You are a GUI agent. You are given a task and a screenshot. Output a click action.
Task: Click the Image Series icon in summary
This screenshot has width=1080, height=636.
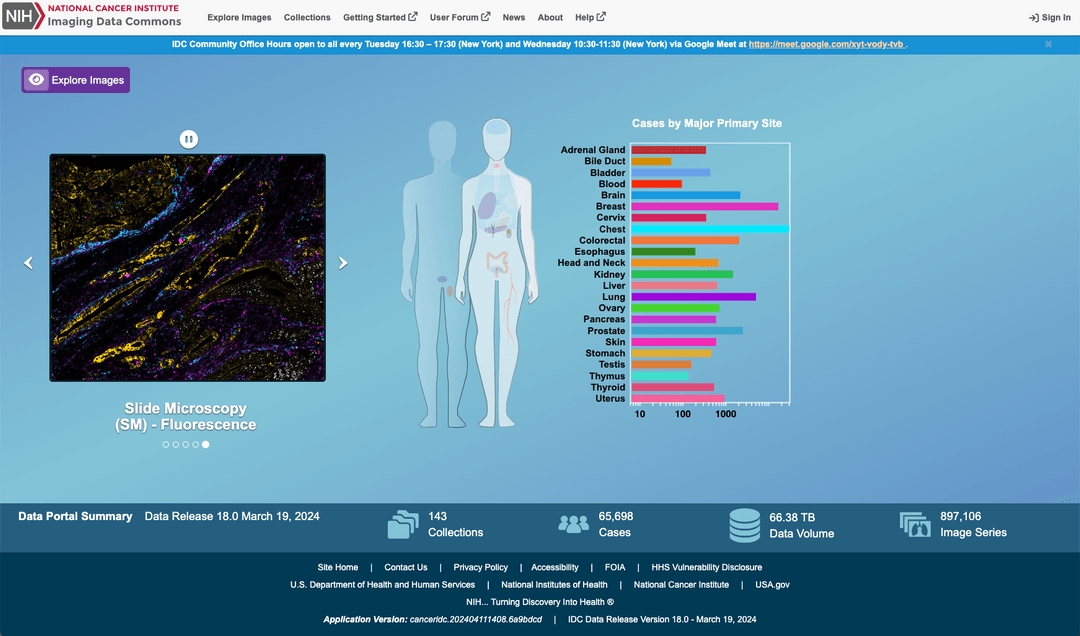pos(915,525)
